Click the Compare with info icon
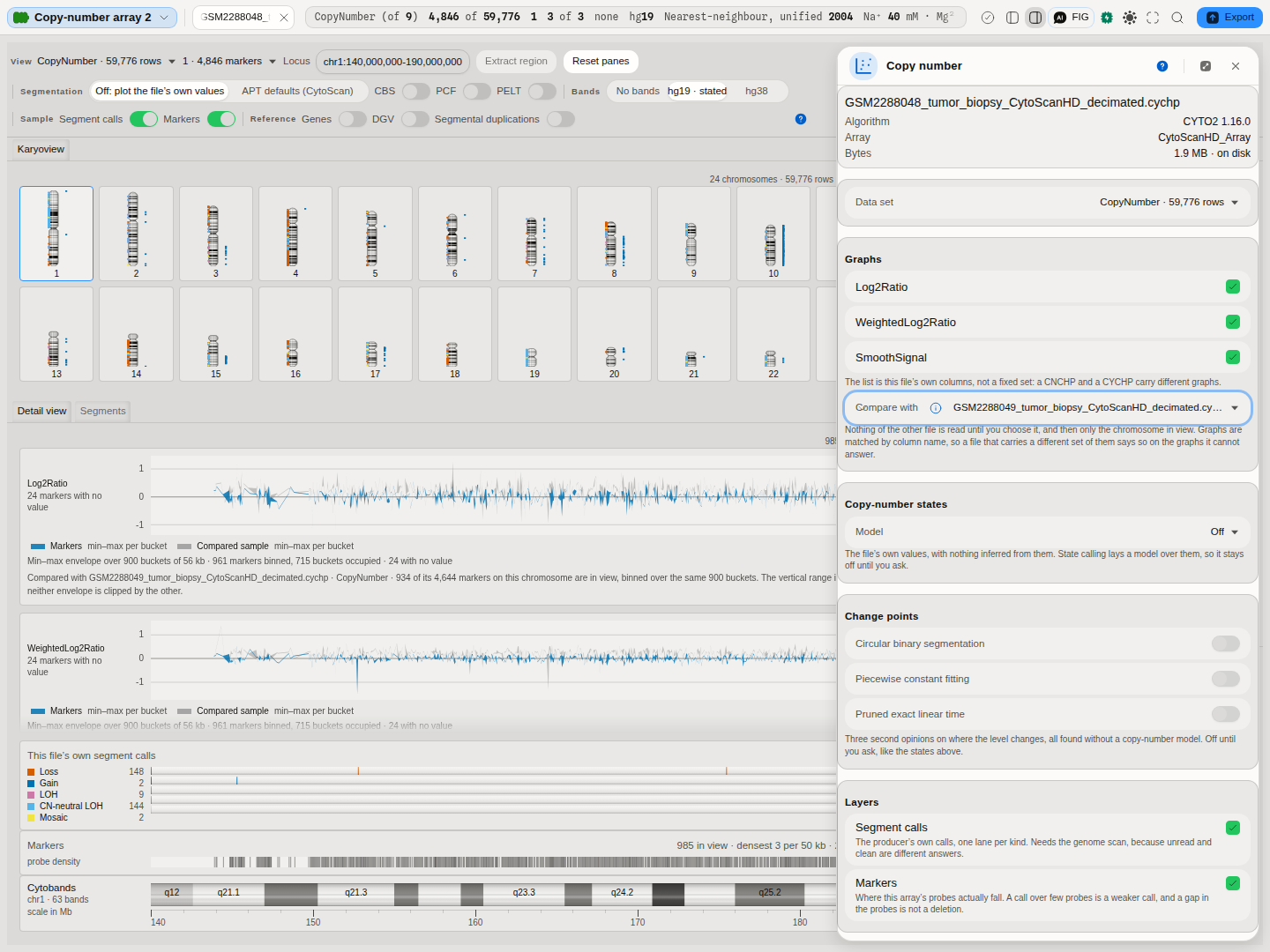This screenshot has height=952, width=1270. [x=936, y=408]
